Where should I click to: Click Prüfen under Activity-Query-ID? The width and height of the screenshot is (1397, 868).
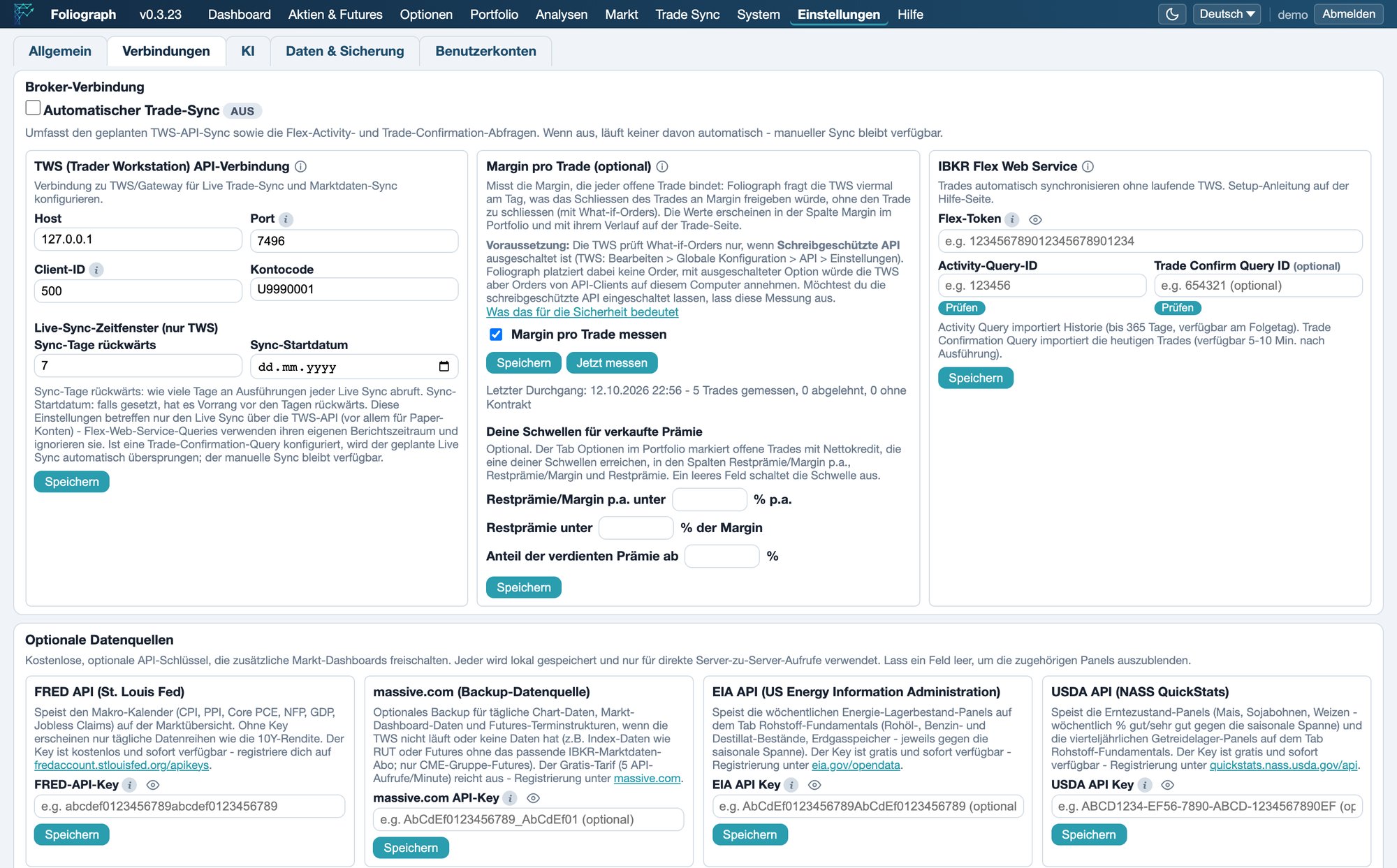961,308
